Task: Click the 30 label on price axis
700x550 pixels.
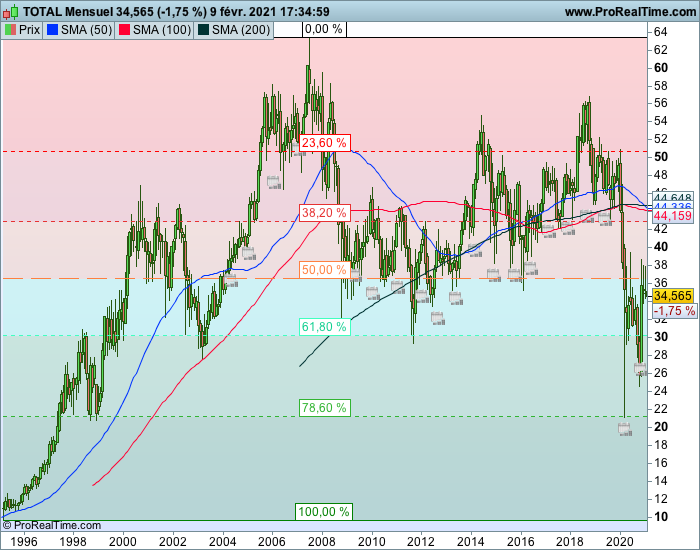Action: tap(661, 337)
